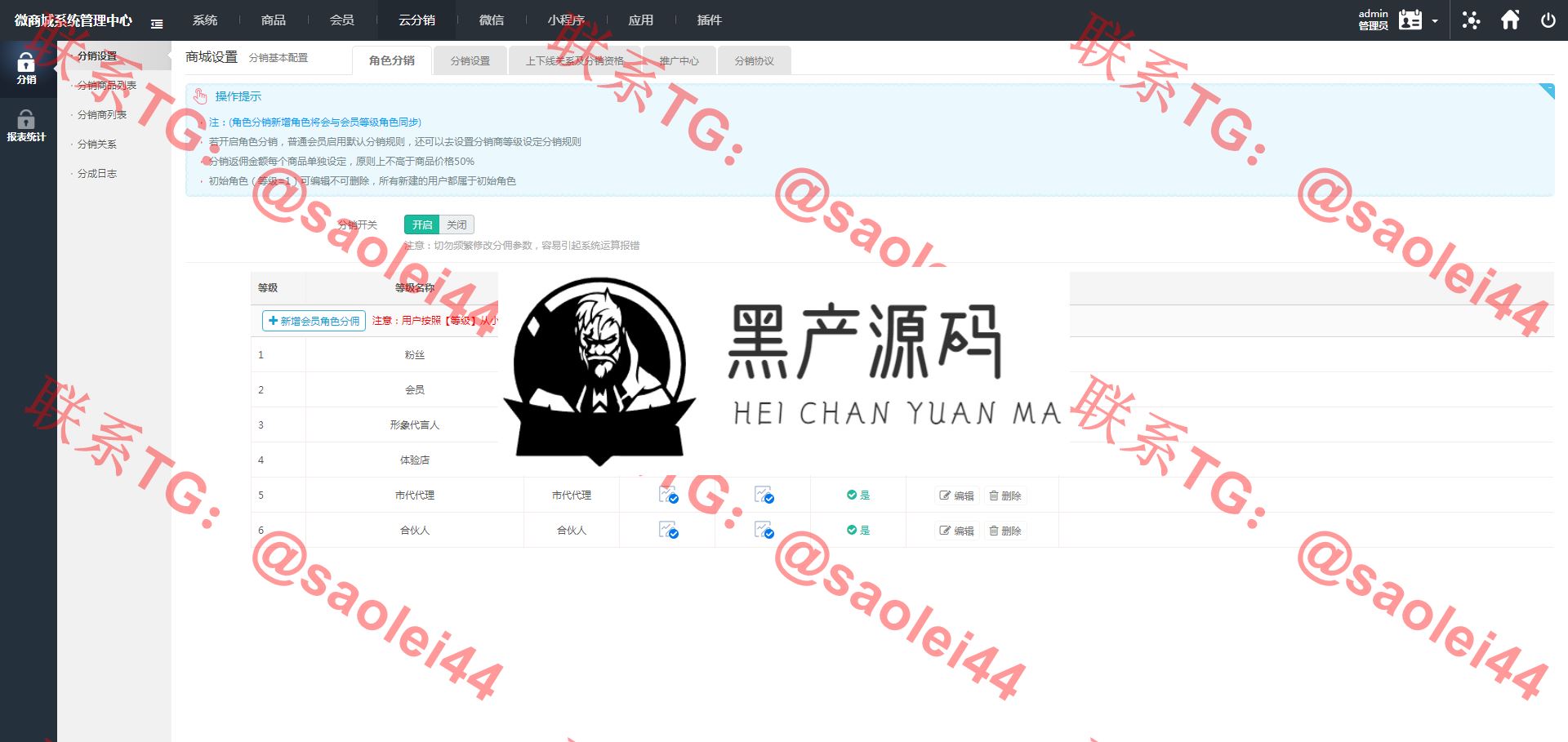Turn off distribution with the 关闭 switch
Image resolution: width=1568 pixels, height=742 pixels.
[457, 224]
